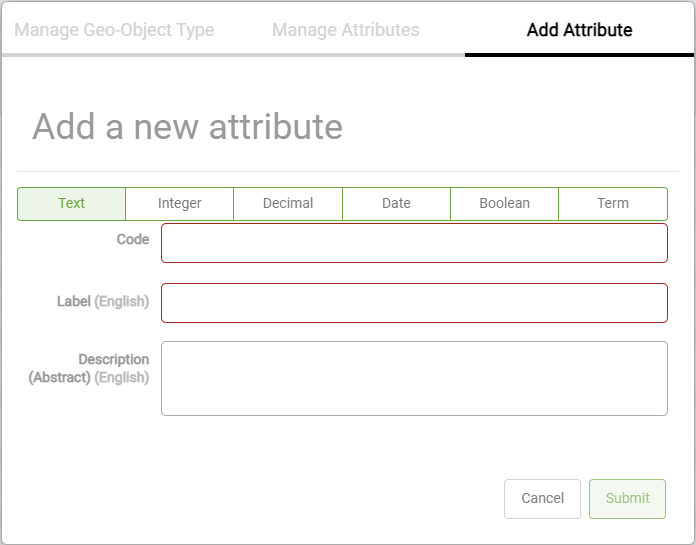Cancel adding the attribute
The height and width of the screenshot is (545, 696).
pos(542,498)
